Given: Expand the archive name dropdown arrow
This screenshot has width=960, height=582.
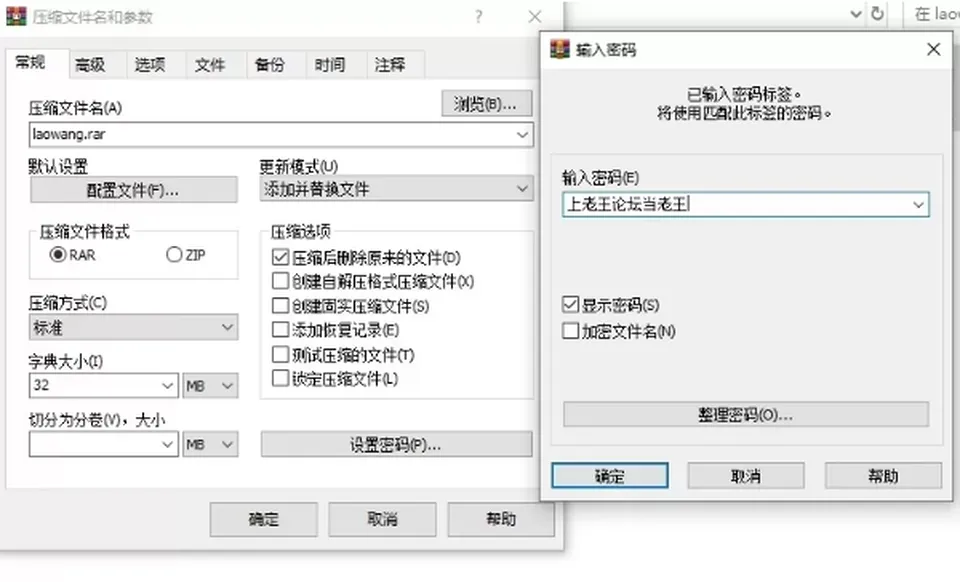Looking at the screenshot, I should coord(522,135).
